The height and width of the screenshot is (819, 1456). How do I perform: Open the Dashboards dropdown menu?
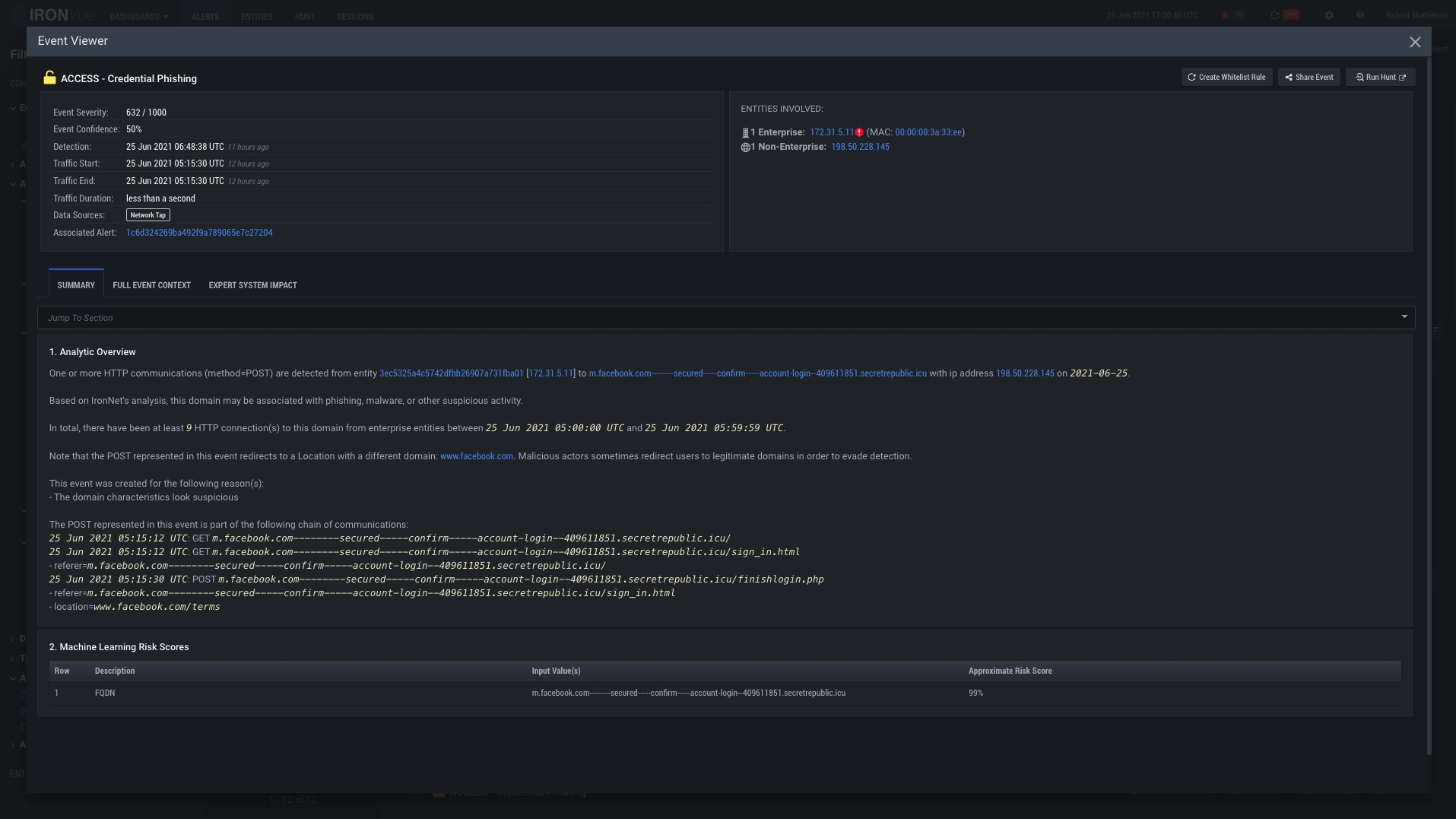[138, 16]
